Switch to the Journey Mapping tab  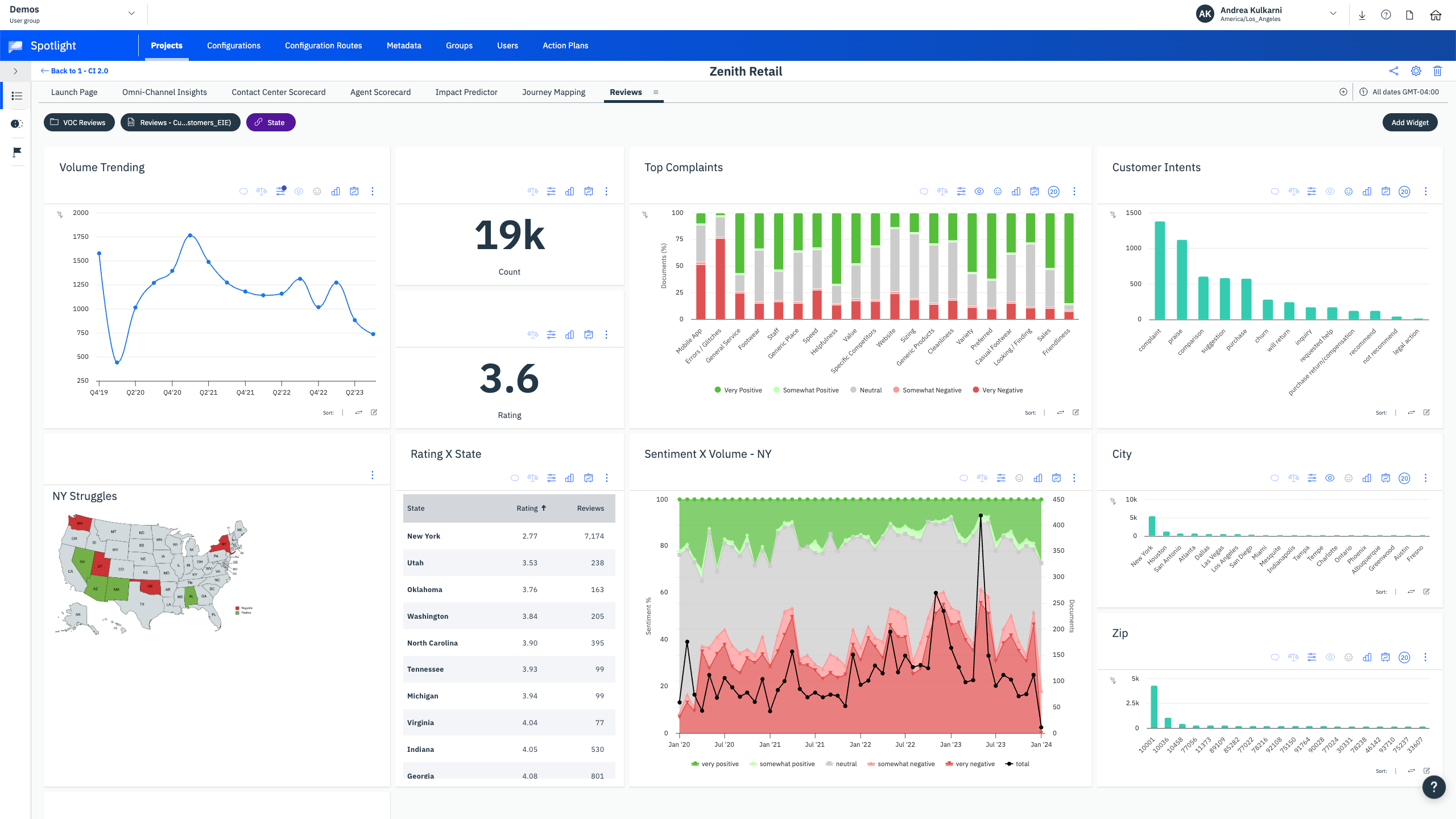[553, 92]
